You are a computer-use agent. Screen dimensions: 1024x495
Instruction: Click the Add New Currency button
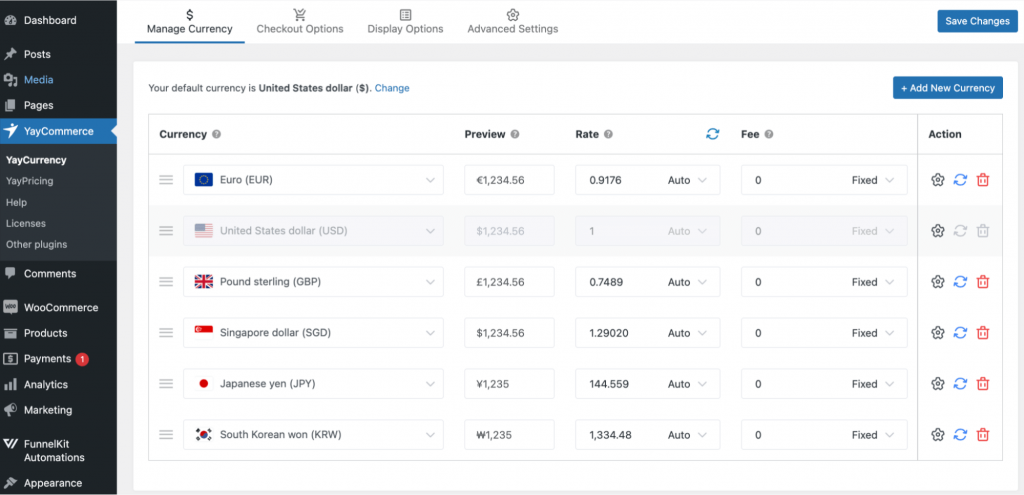tap(948, 88)
